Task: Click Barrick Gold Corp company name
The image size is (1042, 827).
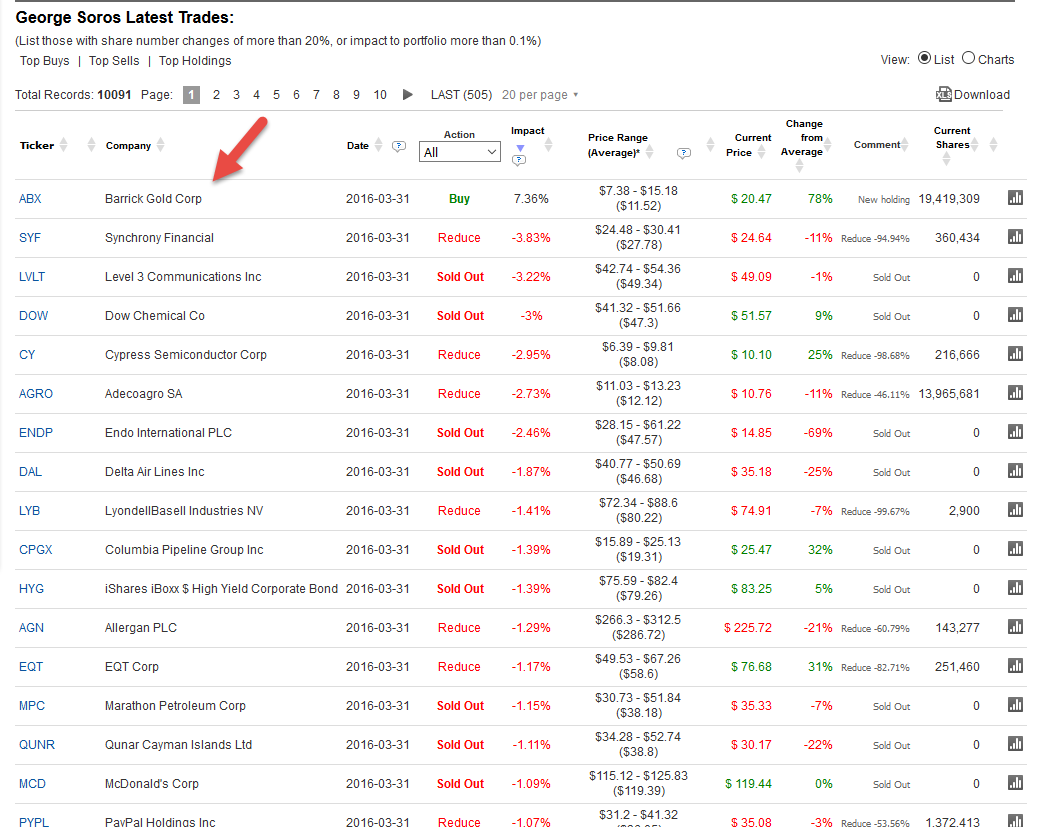Action: [153, 198]
